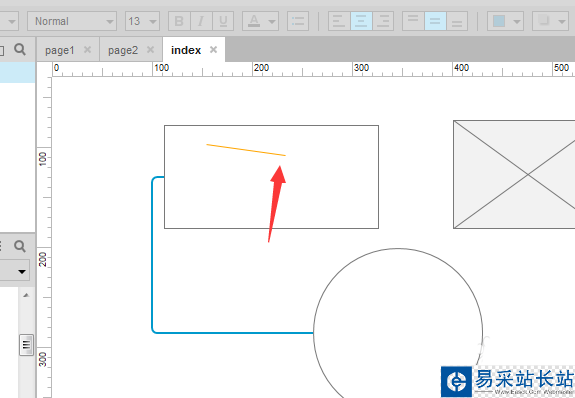Toggle underline formatting
The width and height of the screenshot is (575, 398).
pyautogui.click(x=223, y=21)
